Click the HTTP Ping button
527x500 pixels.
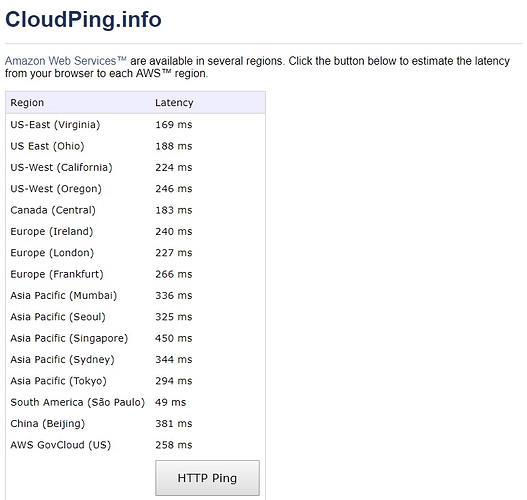pyautogui.click(x=207, y=477)
